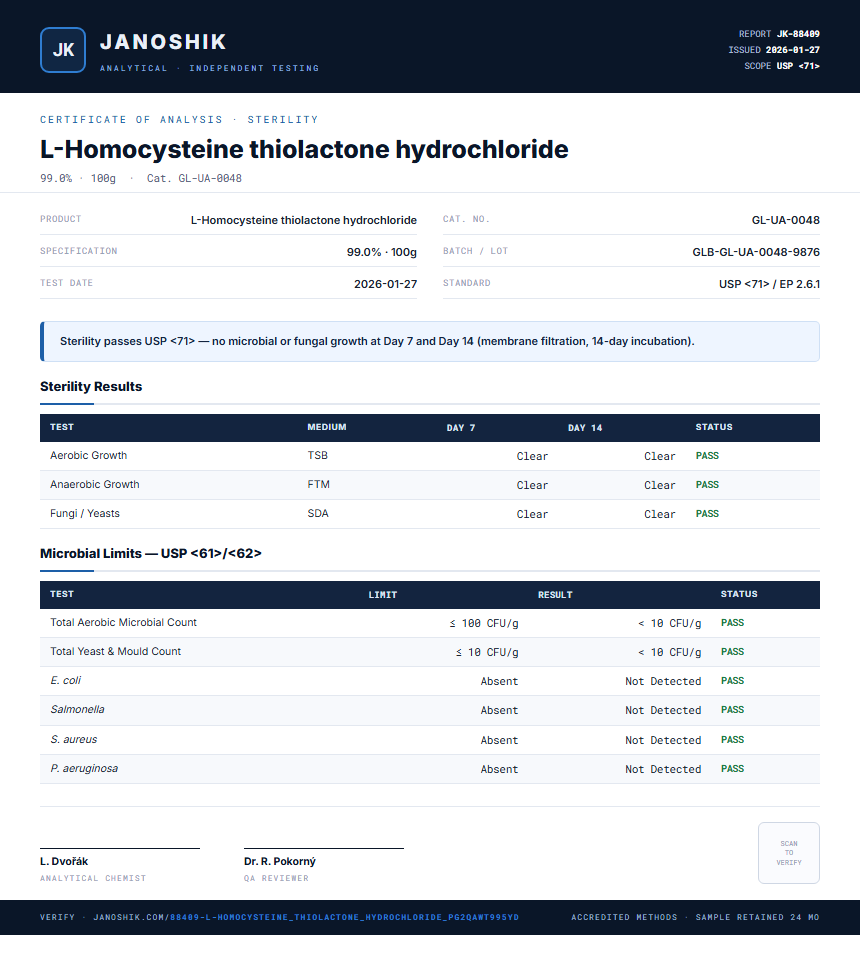Viewport: 860px width, 963px height.
Task: Click the Salmonella row label
Action: (x=77, y=709)
